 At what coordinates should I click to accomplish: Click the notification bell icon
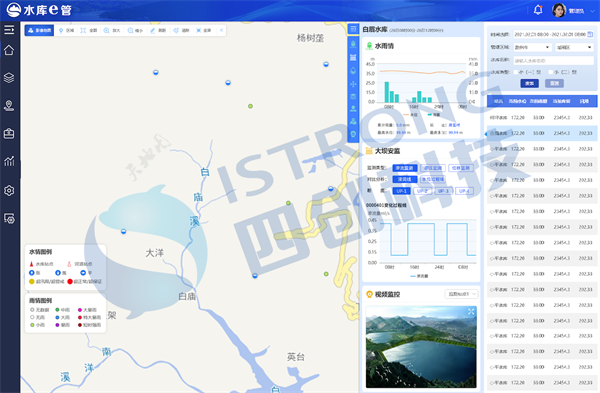[x=538, y=10]
